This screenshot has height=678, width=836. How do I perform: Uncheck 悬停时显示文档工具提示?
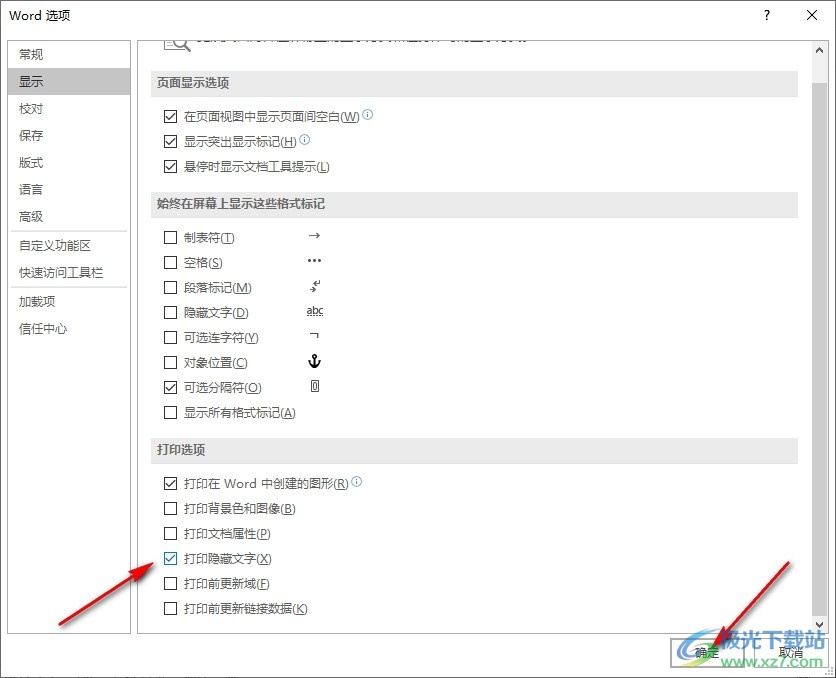[x=170, y=166]
